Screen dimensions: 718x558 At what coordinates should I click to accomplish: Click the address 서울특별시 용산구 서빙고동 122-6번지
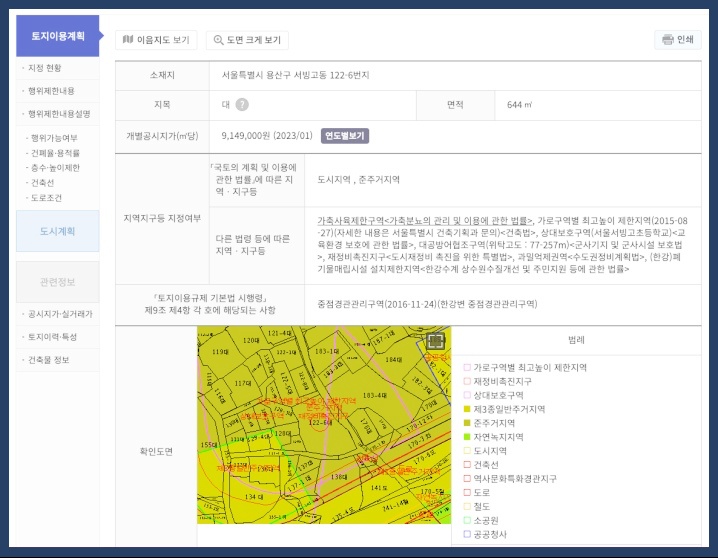296,75
